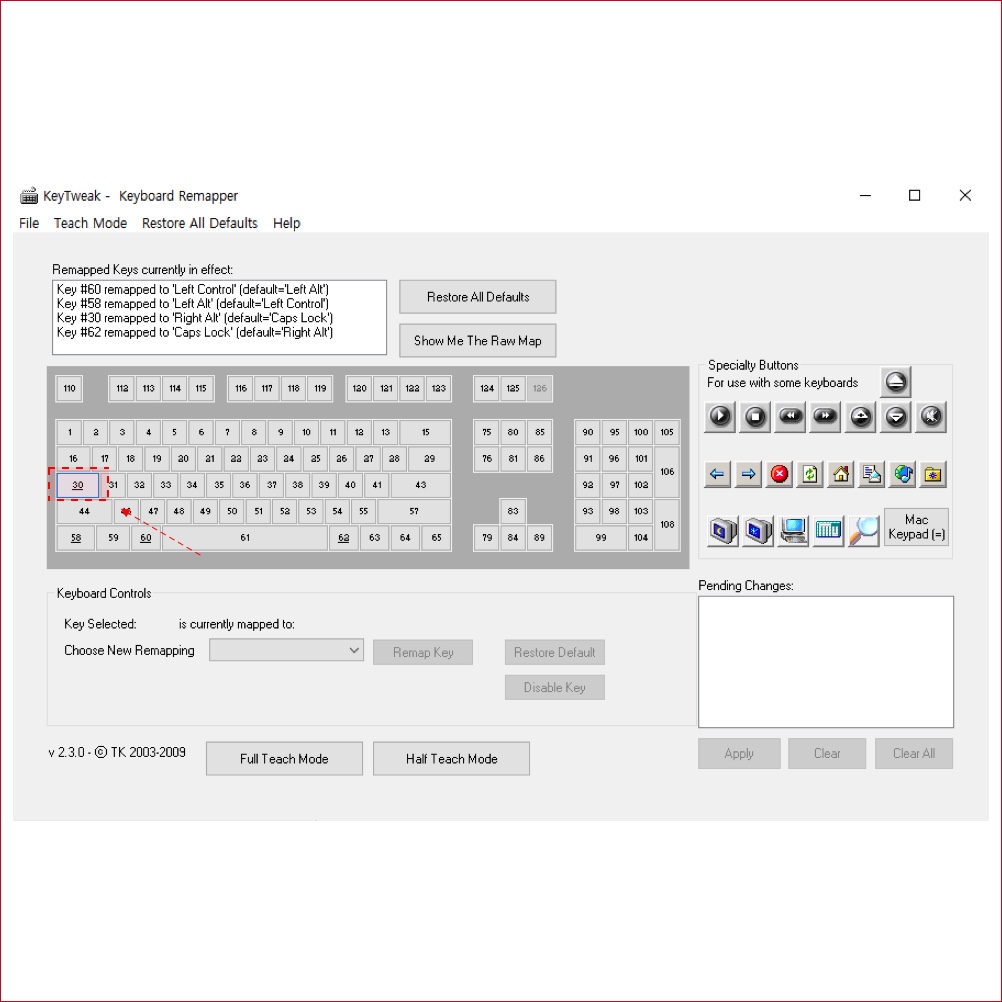Select key 15 on keyboard layout
The image size is (1002, 1002).
(426, 432)
